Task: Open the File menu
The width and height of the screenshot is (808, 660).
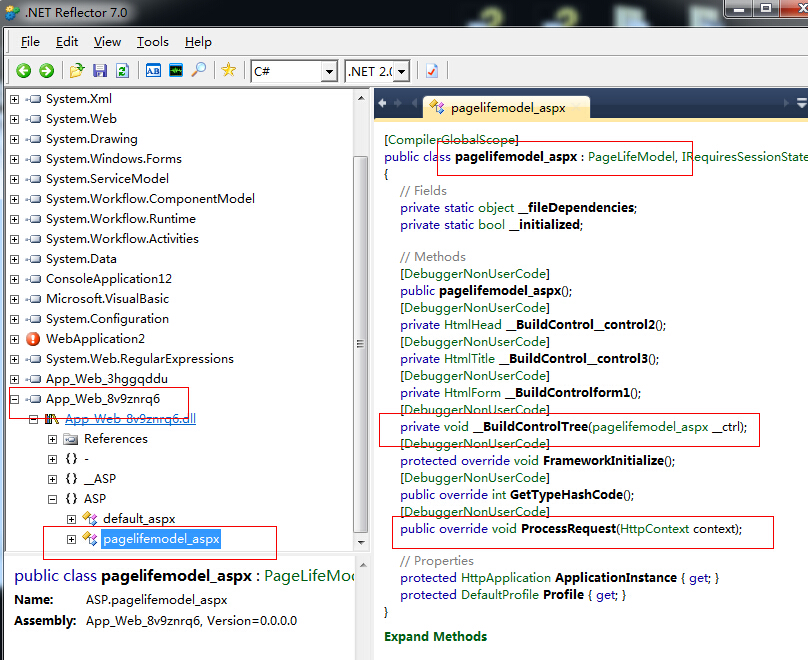Action: (30, 42)
